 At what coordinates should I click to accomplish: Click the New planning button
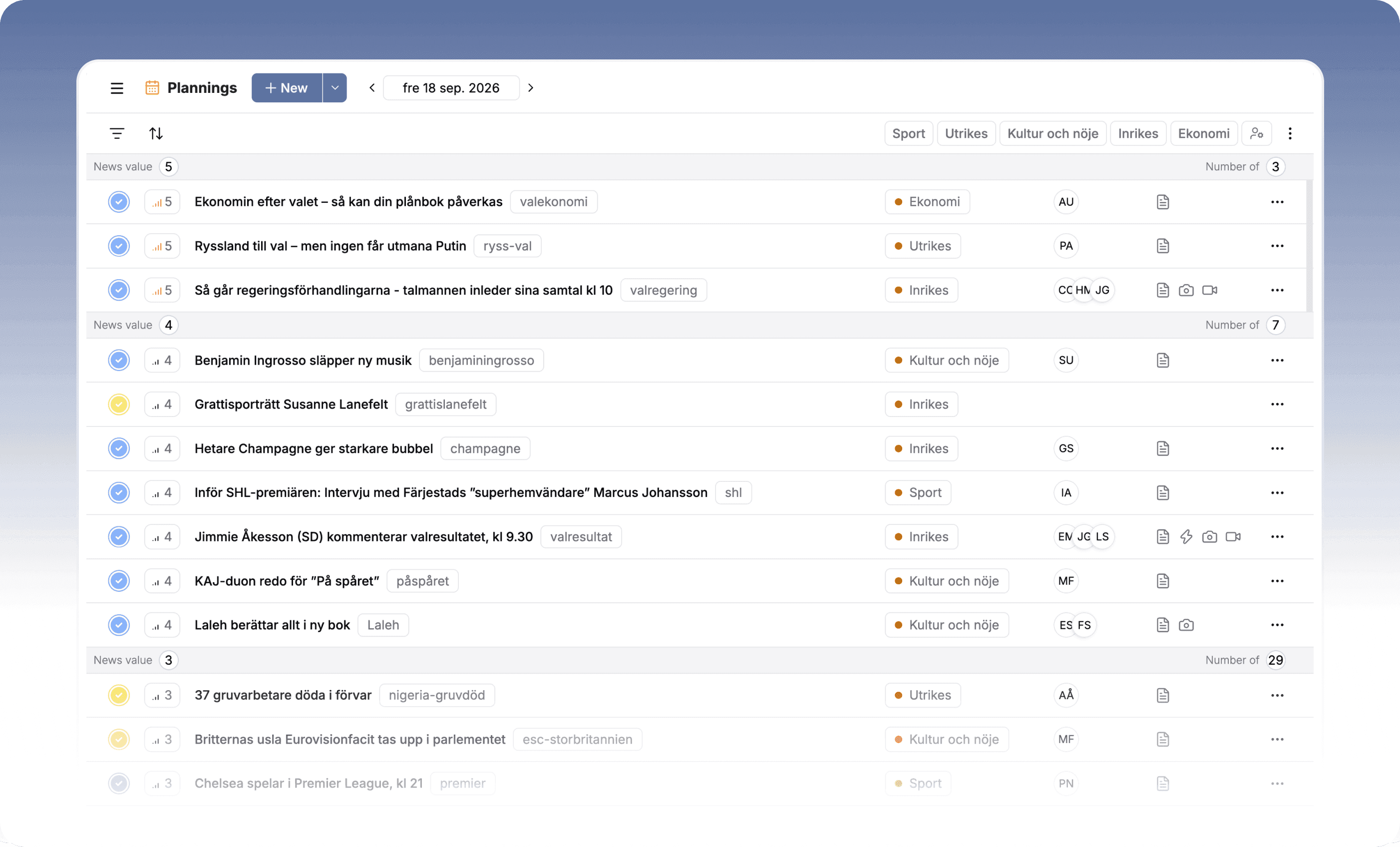point(287,88)
